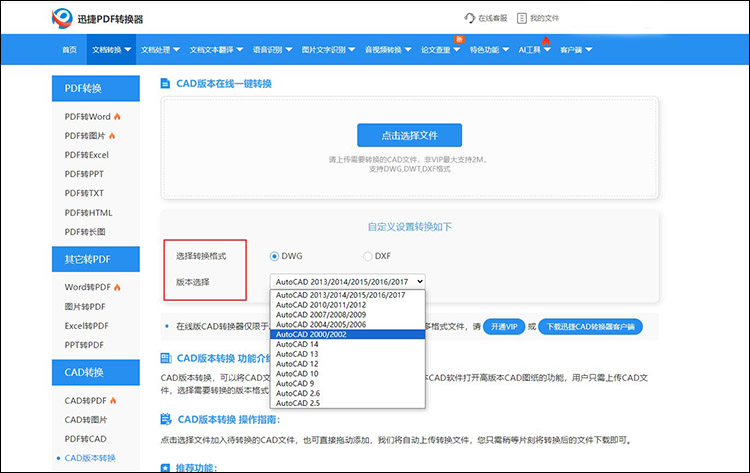
Task: Click icon beside CAD版本转换 操作指南 heading
Action: tap(165, 419)
